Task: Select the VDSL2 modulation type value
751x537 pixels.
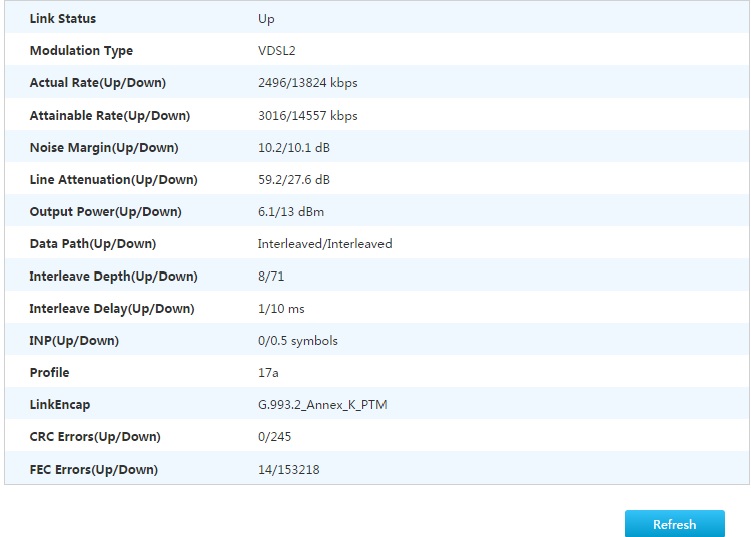Action: tap(279, 51)
